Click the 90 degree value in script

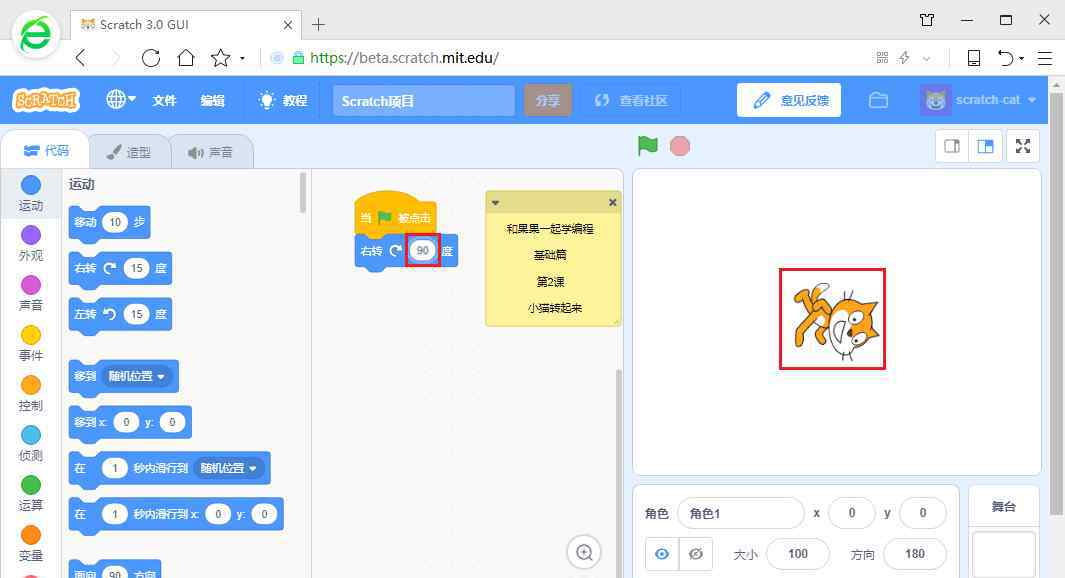pos(422,251)
